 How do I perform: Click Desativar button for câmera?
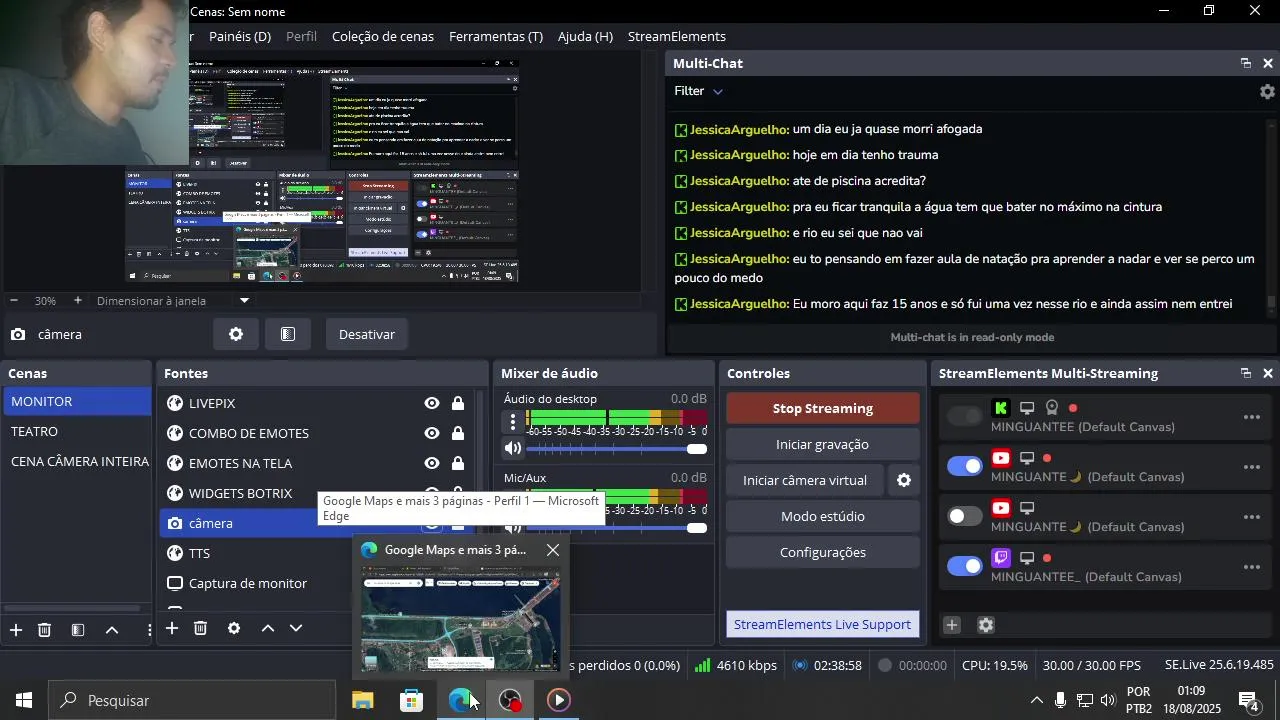pyautogui.click(x=367, y=334)
